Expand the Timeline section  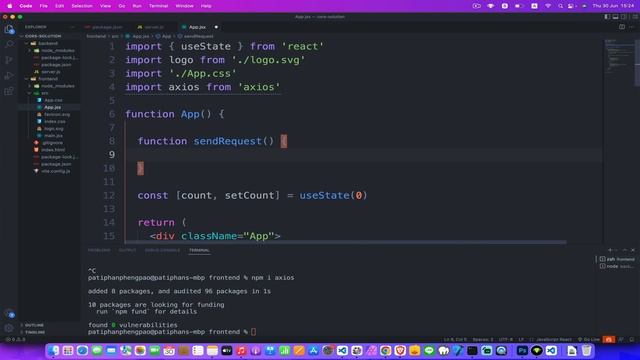coord(35,332)
